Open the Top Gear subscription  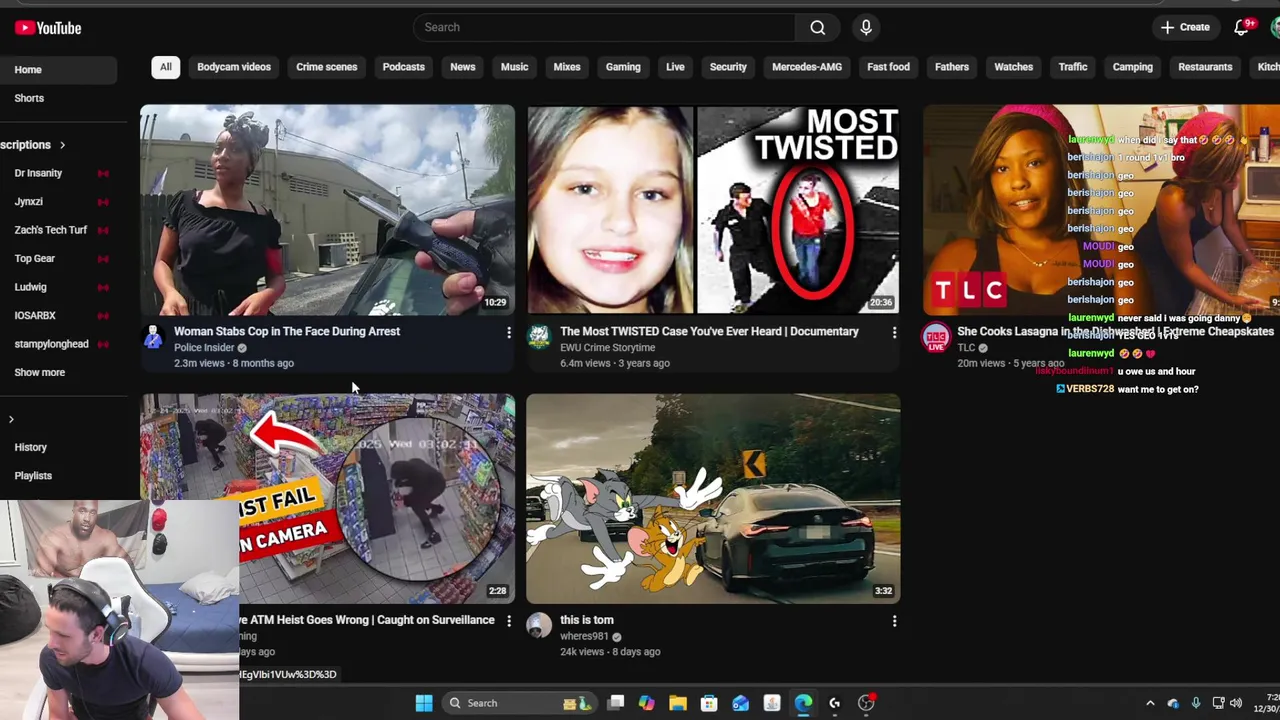[34, 258]
